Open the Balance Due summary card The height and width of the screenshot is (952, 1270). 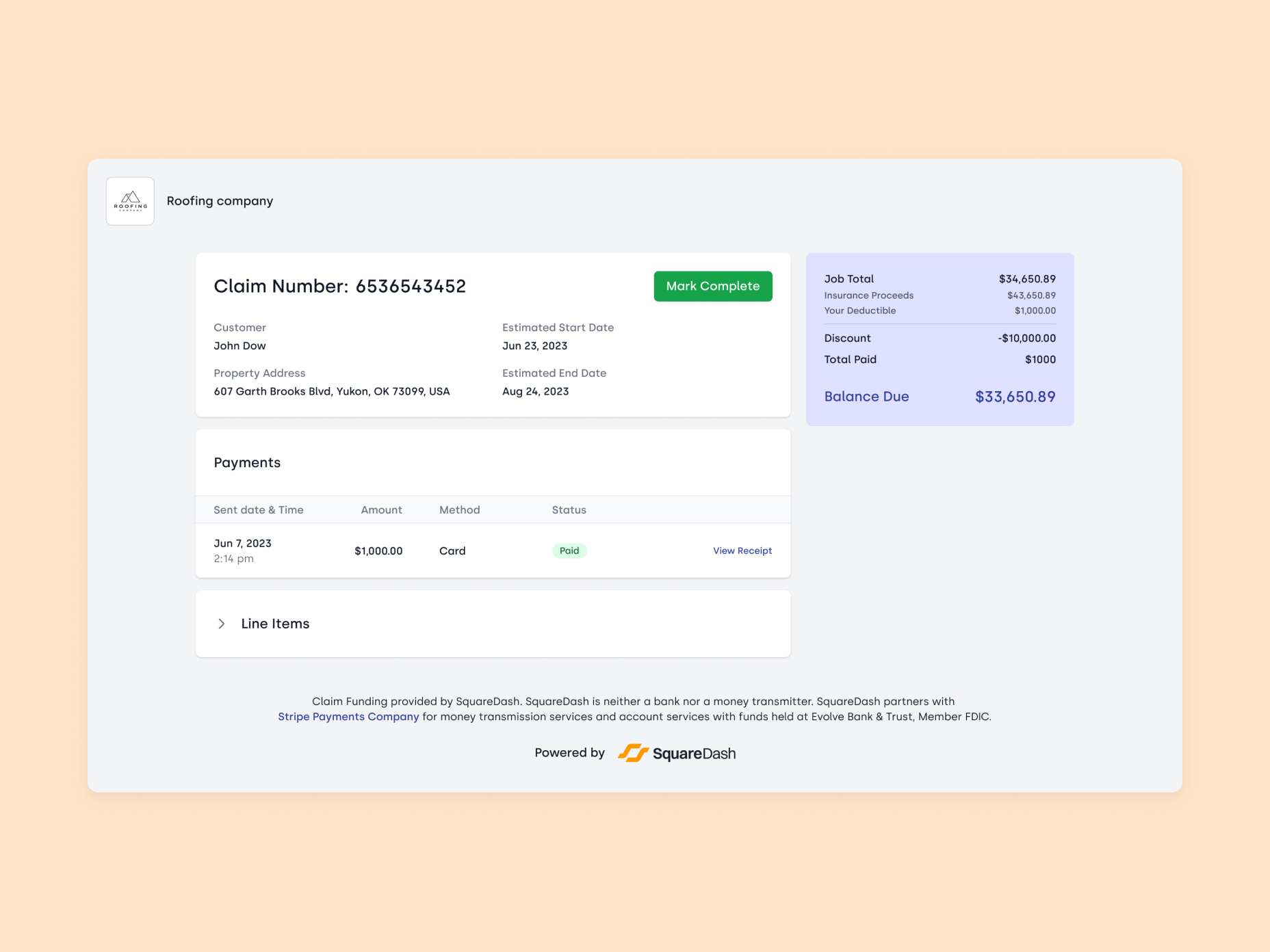tap(940, 340)
